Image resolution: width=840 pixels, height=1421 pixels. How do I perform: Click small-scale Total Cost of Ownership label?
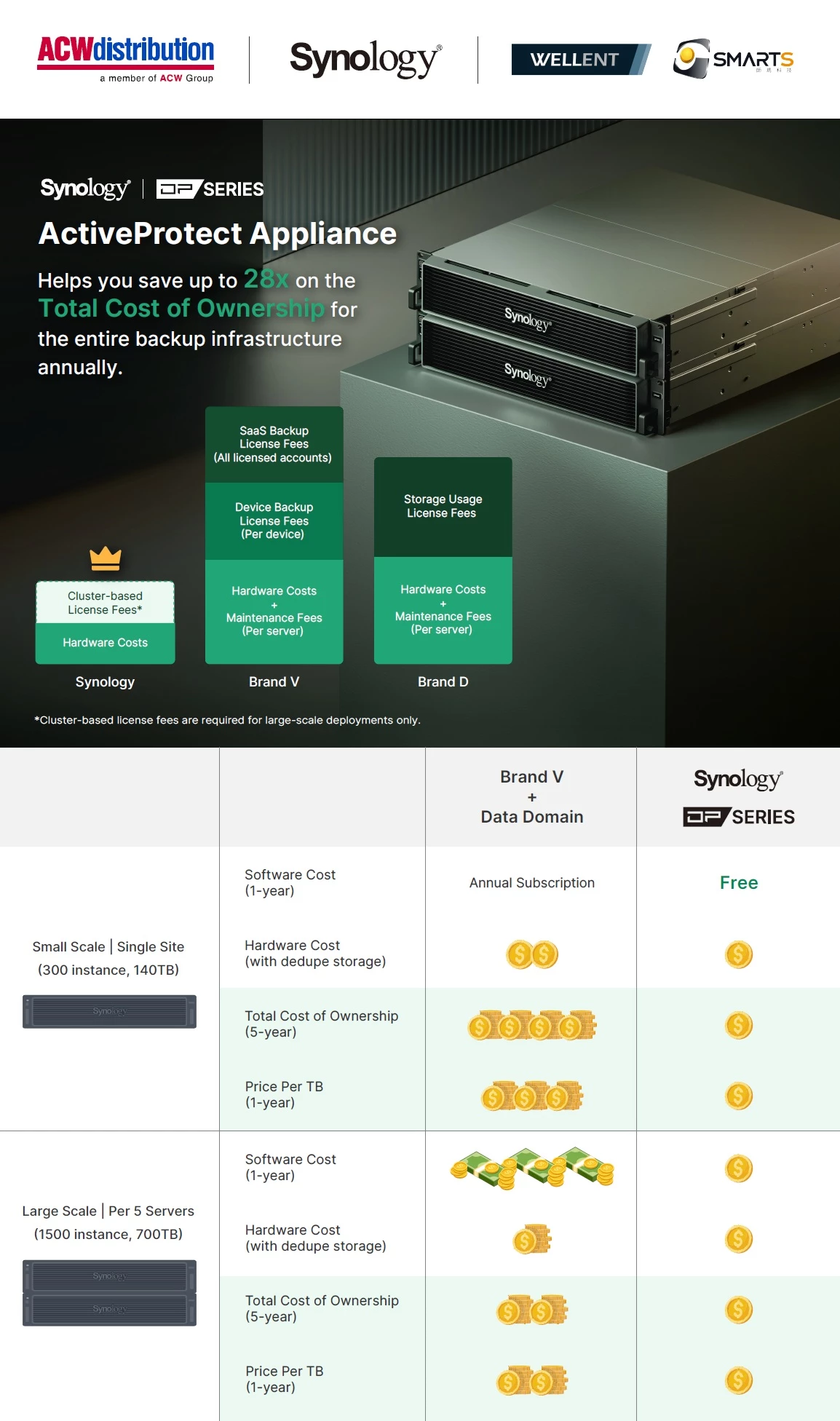coord(321,1024)
